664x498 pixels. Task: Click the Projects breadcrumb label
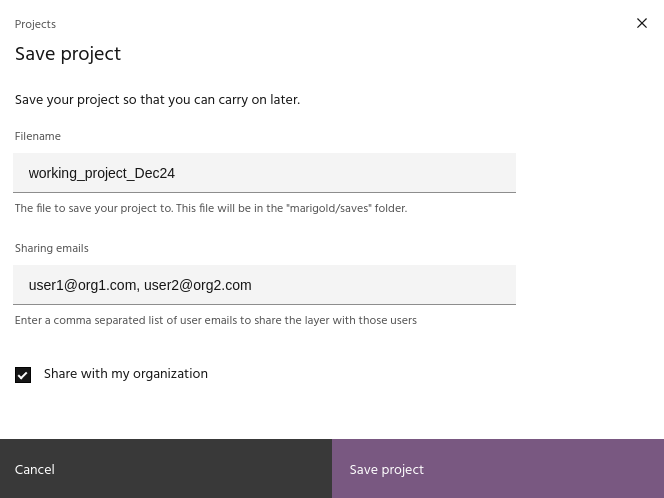35,24
